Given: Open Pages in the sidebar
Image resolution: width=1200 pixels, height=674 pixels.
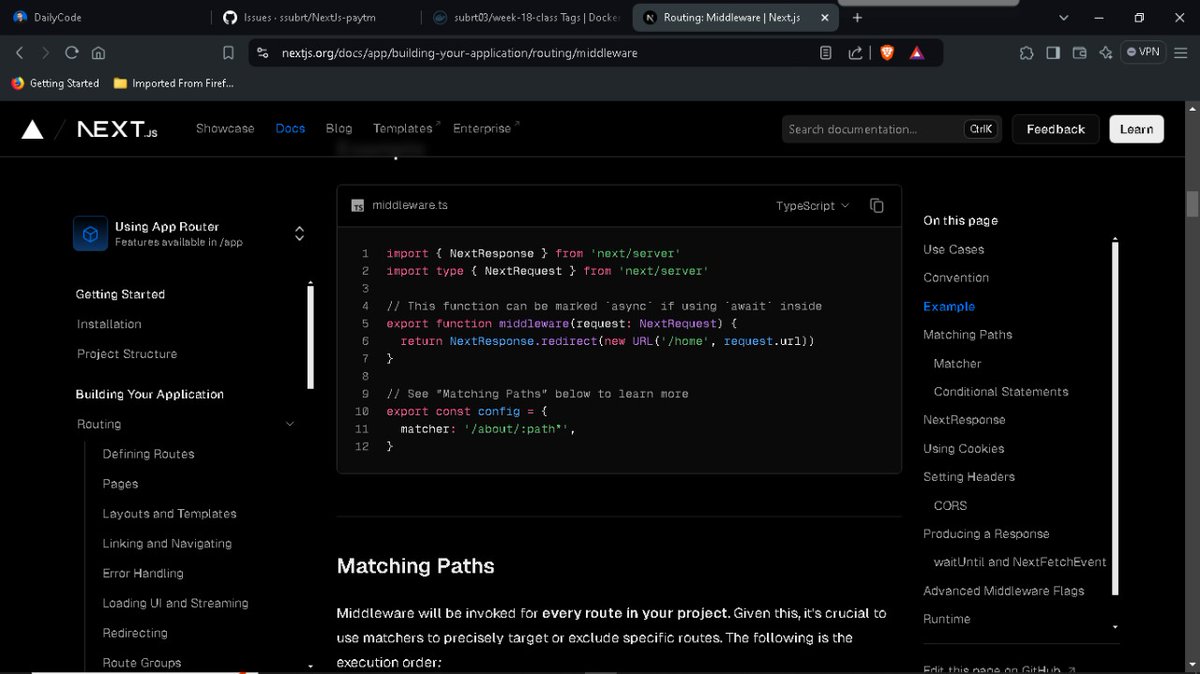Looking at the screenshot, I should [120, 484].
